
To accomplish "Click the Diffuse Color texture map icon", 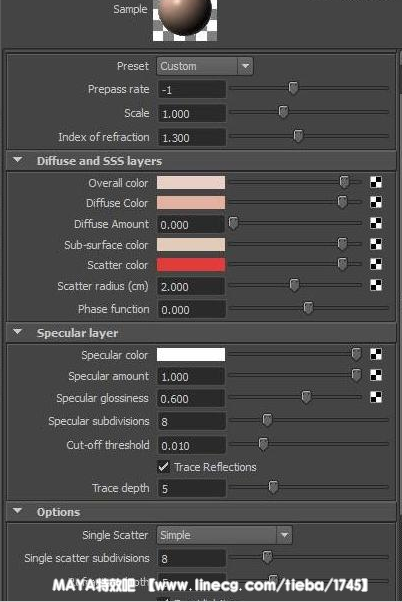I will (376, 202).
